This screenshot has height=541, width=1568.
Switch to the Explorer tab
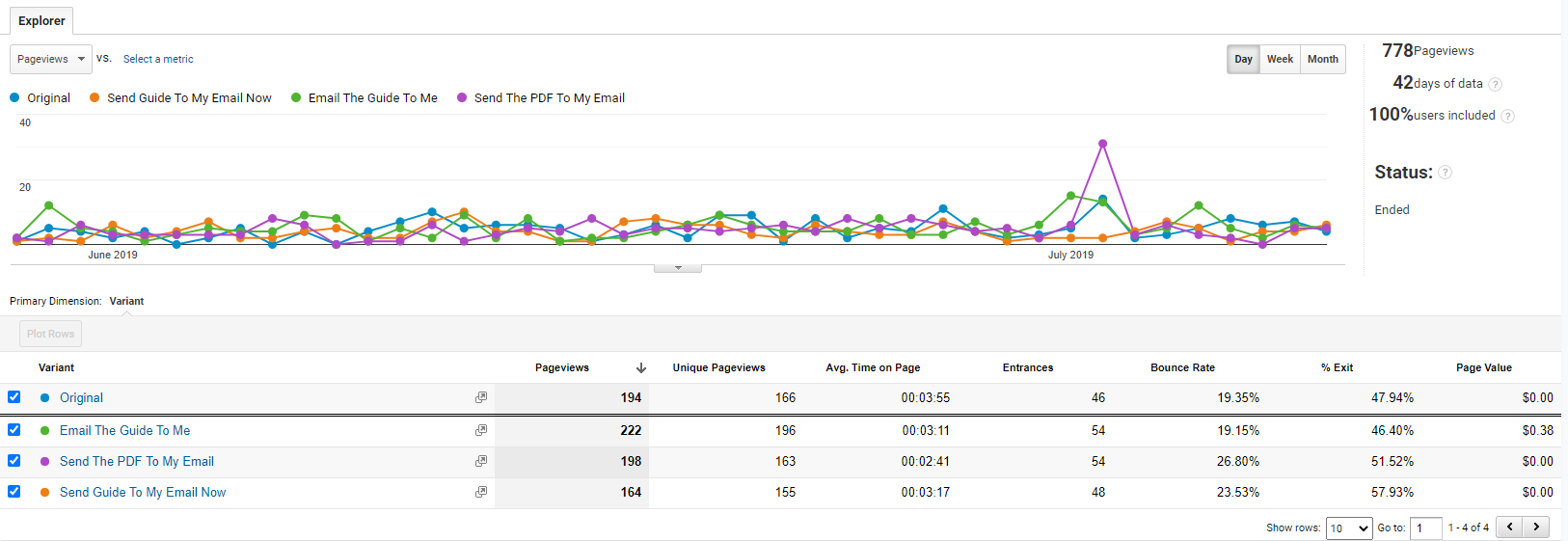[41, 20]
